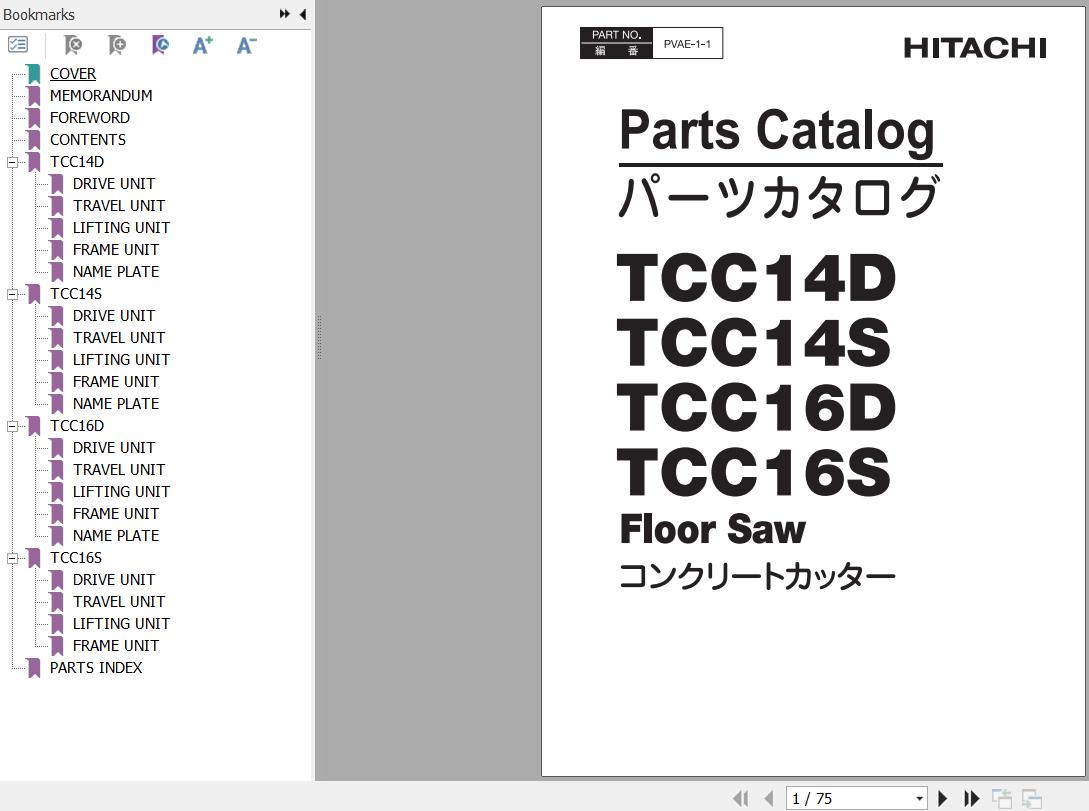
Task: Click the Parts Catalog title on the cover page
Action: coord(777,131)
